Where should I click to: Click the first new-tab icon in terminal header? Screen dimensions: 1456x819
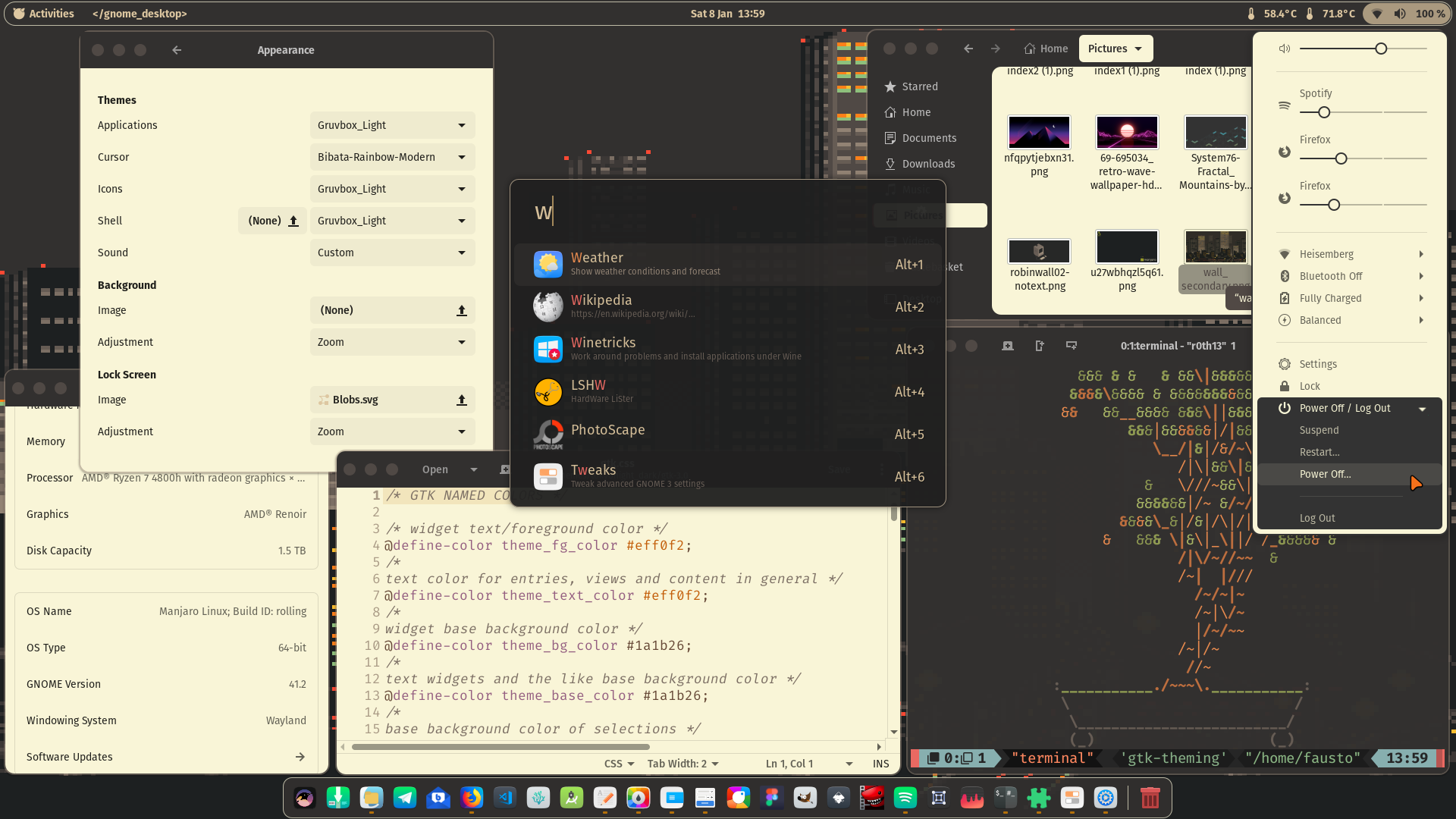point(1008,346)
